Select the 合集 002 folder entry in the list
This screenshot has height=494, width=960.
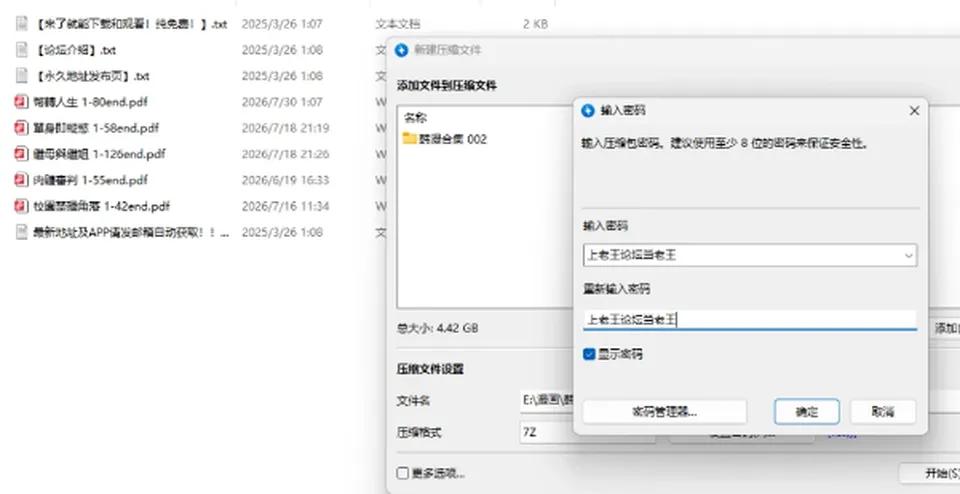click(x=444, y=139)
